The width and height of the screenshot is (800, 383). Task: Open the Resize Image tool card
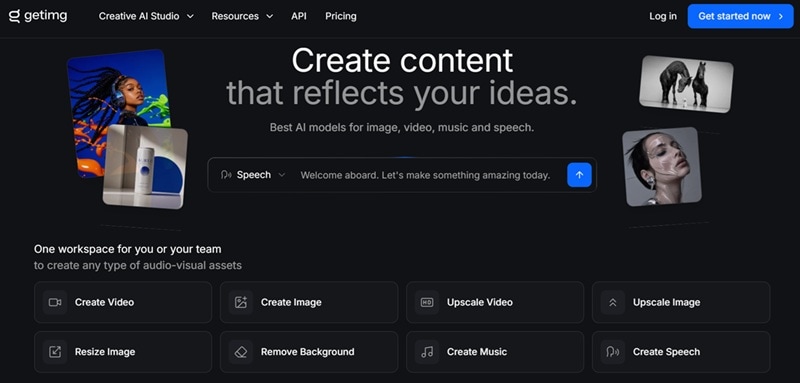[123, 352]
